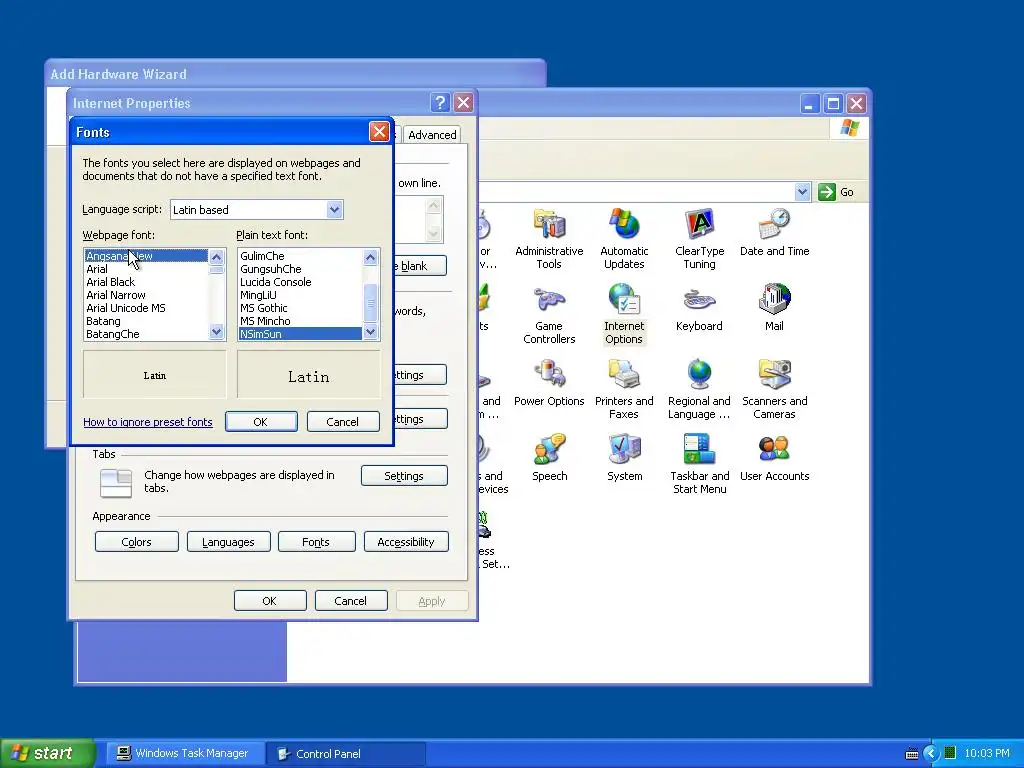
Task: Select GulimChe in Plain text font list
Action: (300, 256)
